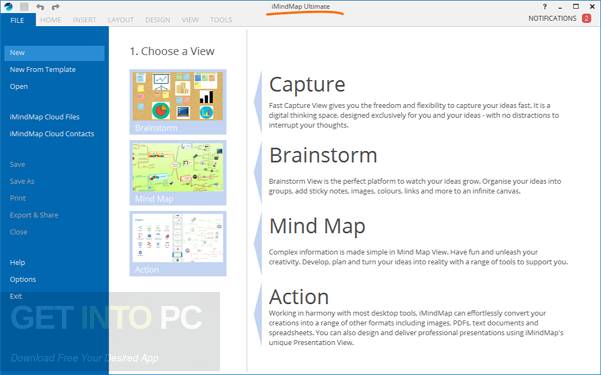Screen dimensions: 601x375
Task: Click the Save icon in quick access toolbar
Action: 24,7
